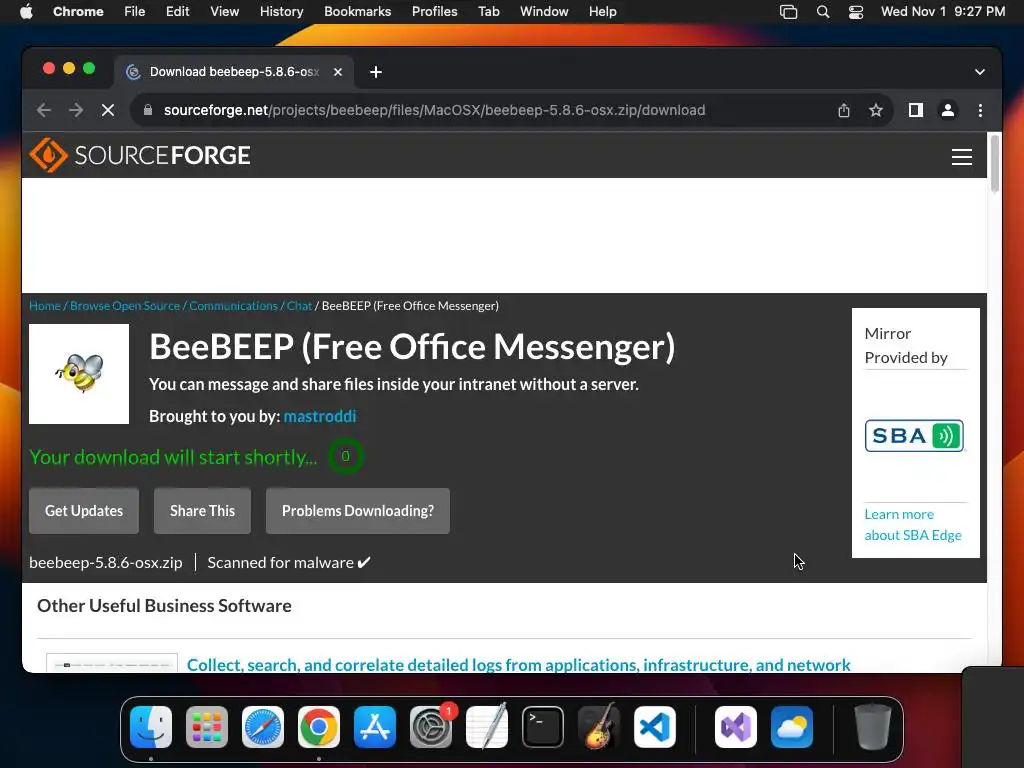The image size is (1024, 768).
Task: Open Visual Studio from the Dock
Action: [x=735, y=727]
